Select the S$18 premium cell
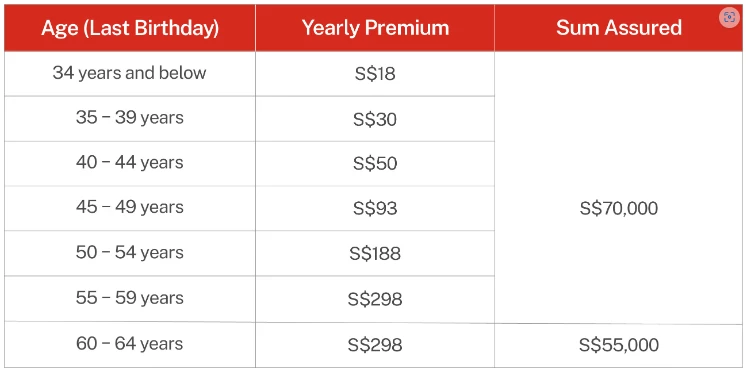Screen dimensions: 746x372 [375, 74]
